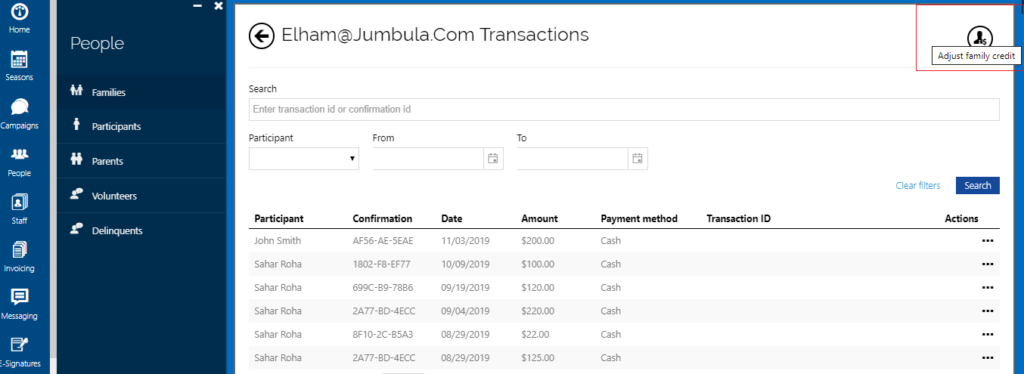Click the amount $125.00
This screenshot has height=374, width=1024.
tap(538, 358)
